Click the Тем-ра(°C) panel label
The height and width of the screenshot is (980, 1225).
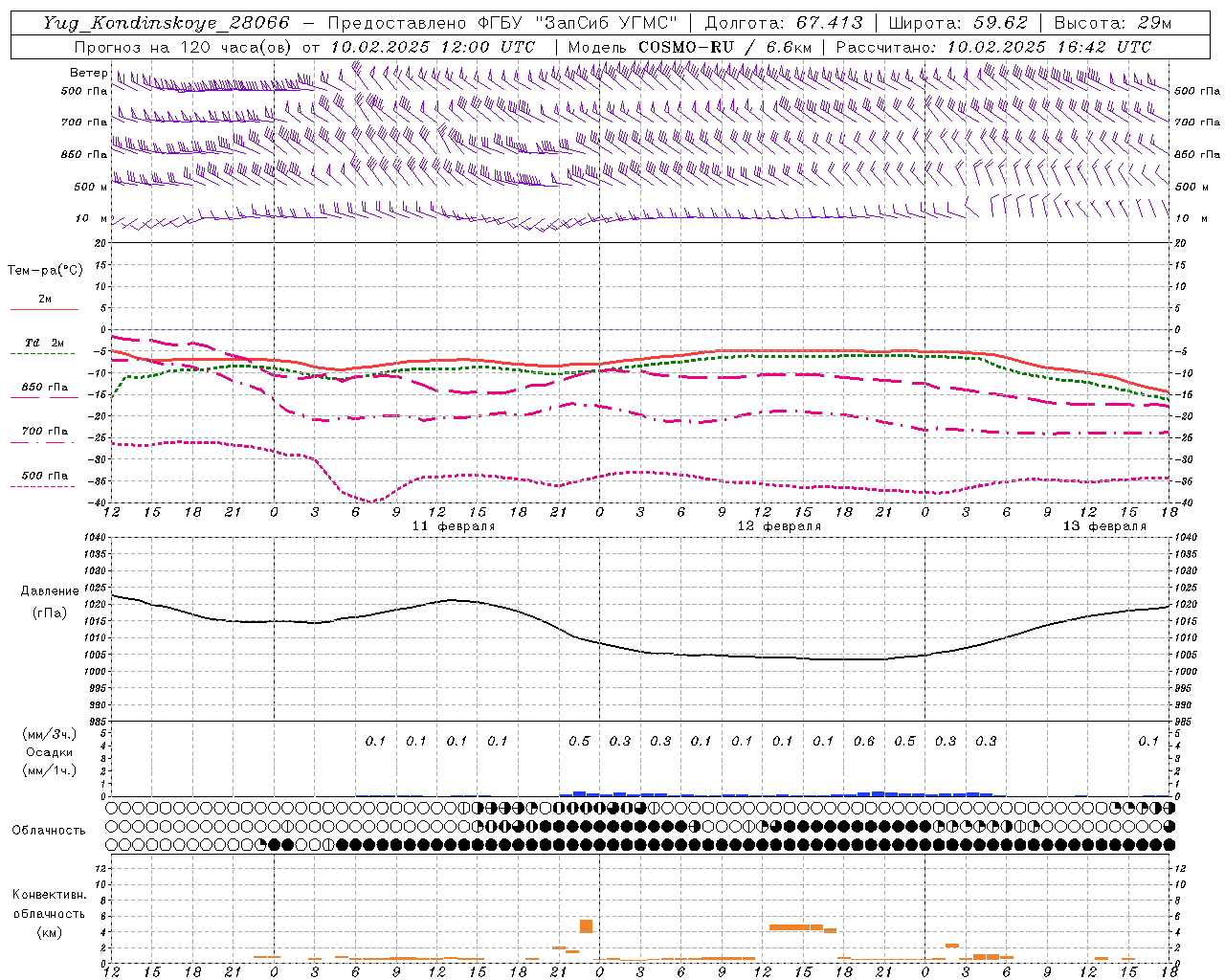click(46, 271)
